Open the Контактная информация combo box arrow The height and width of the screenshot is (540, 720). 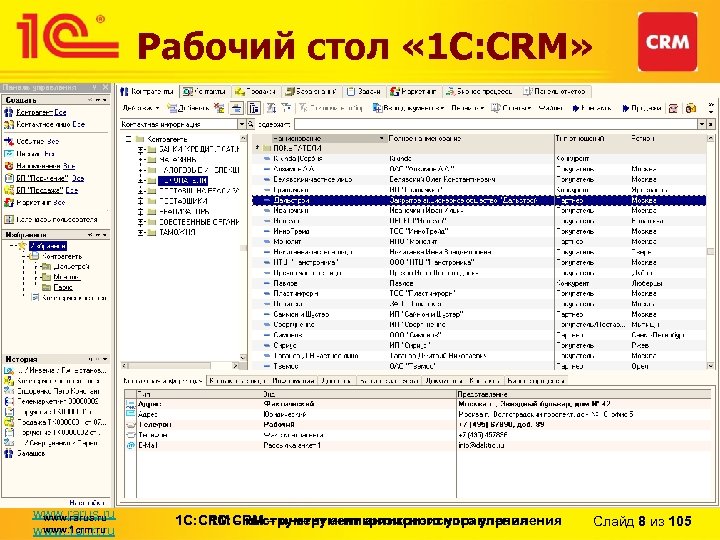(x=242, y=124)
